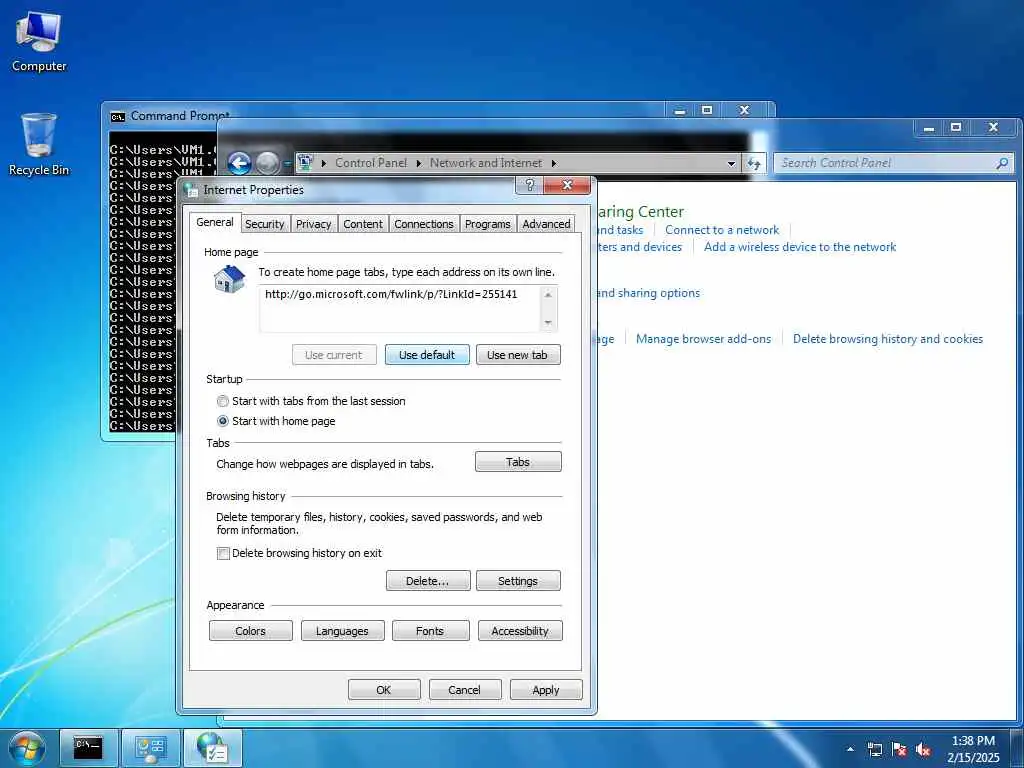This screenshot has width=1024, height=768.
Task: Click home page field scroll down arrow
Action: click(x=549, y=323)
